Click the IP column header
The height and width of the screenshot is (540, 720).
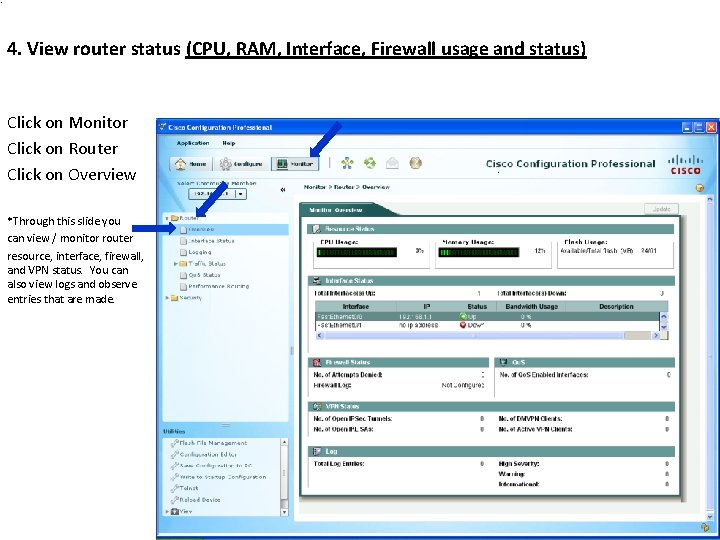point(427,306)
